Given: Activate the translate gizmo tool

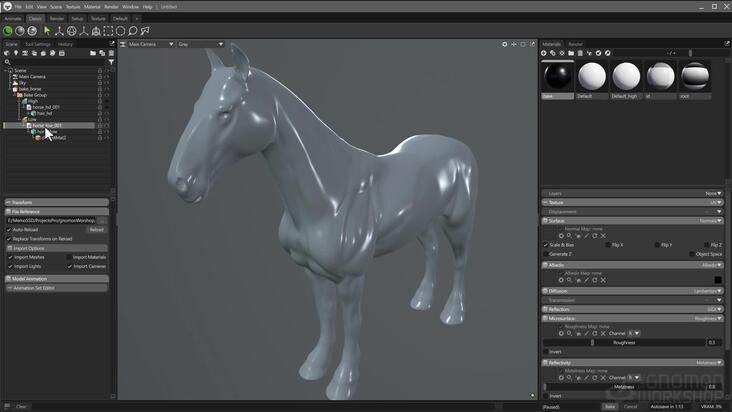Looking at the screenshot, I should point(59,31).
